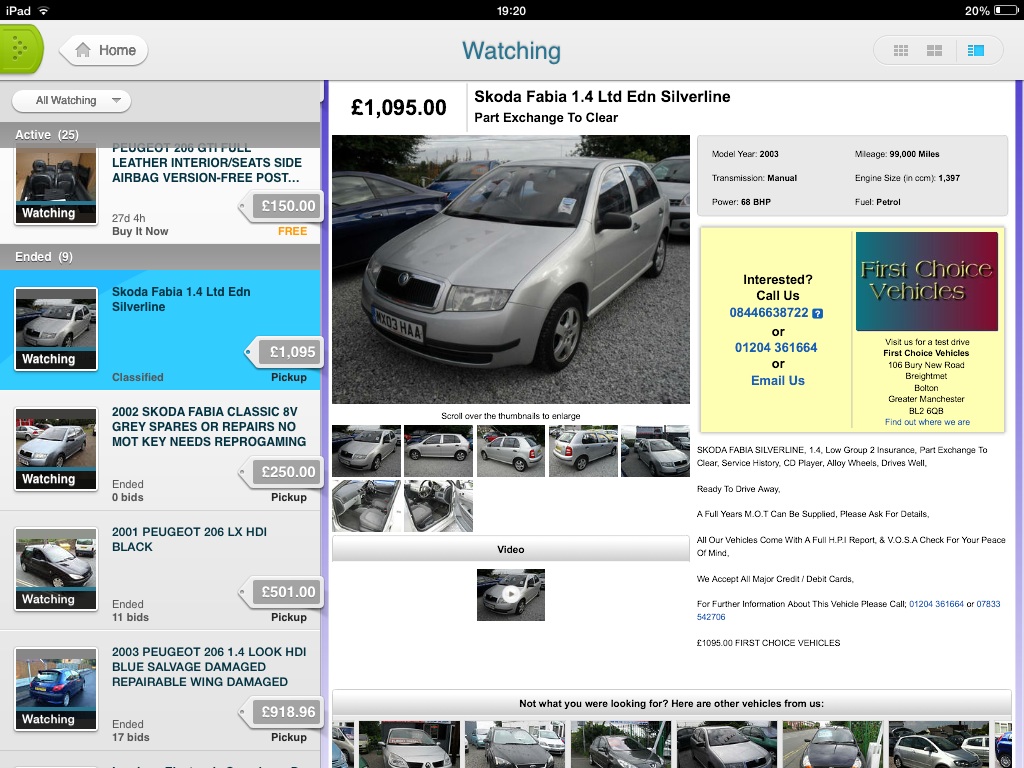Select the fifth forecourt thumbnail
The width and height of the screenshot is (1024, 768).
point(656,451)
